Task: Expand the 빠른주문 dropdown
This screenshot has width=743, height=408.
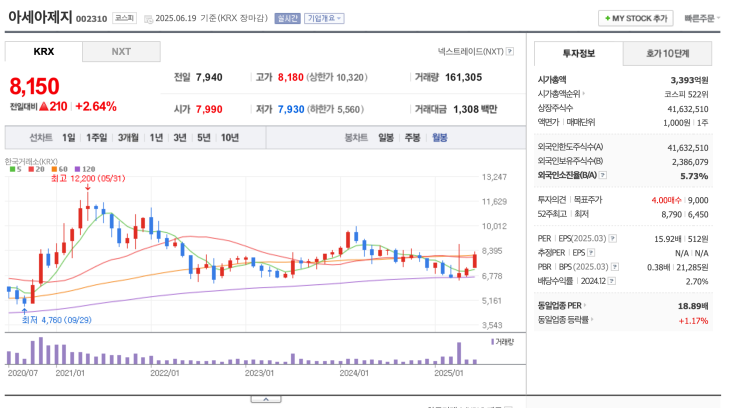Action: coord(702,18)
